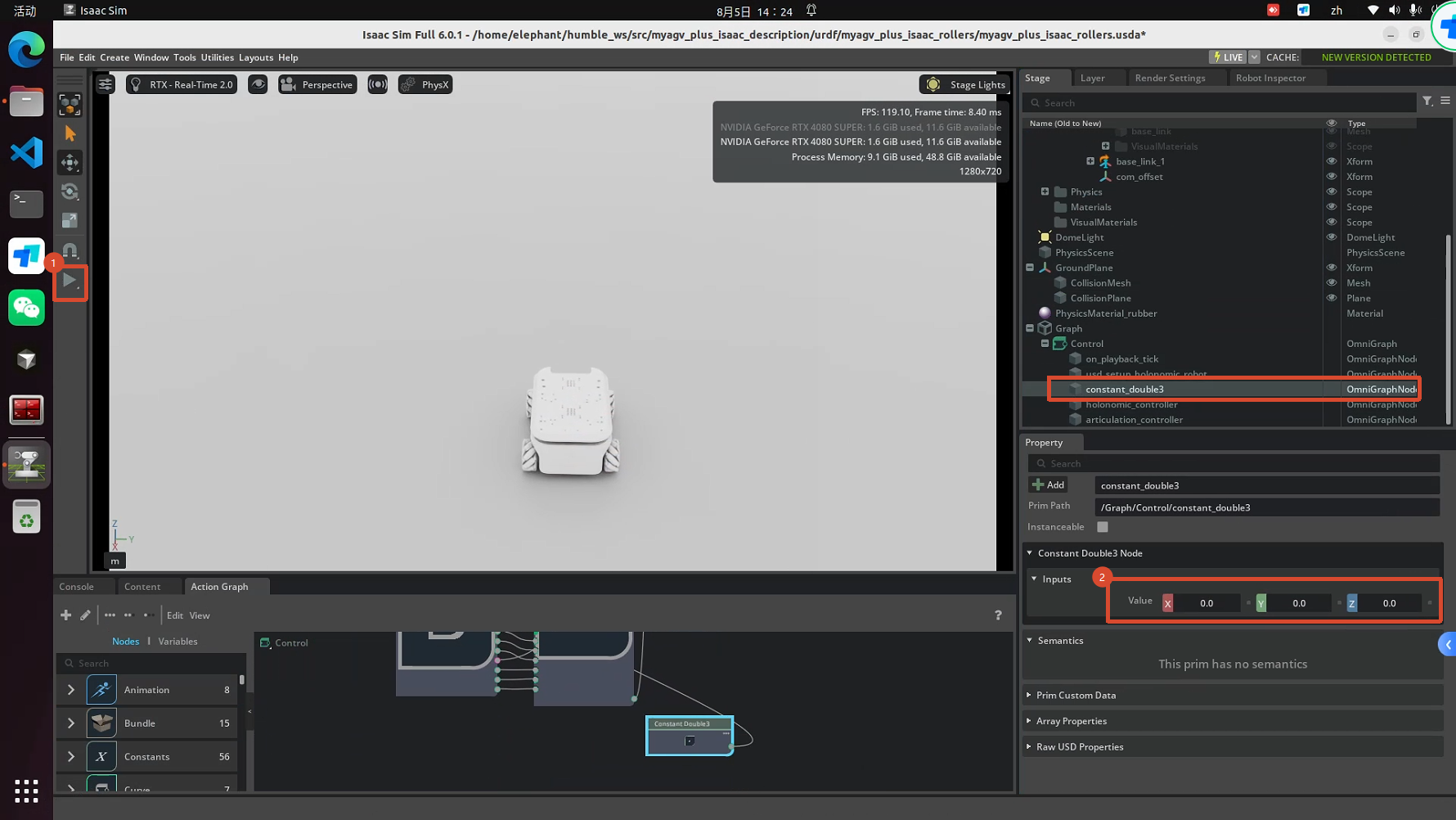
Task: Toggle visibility of Physics scope
Action: tap(1332, 191)
